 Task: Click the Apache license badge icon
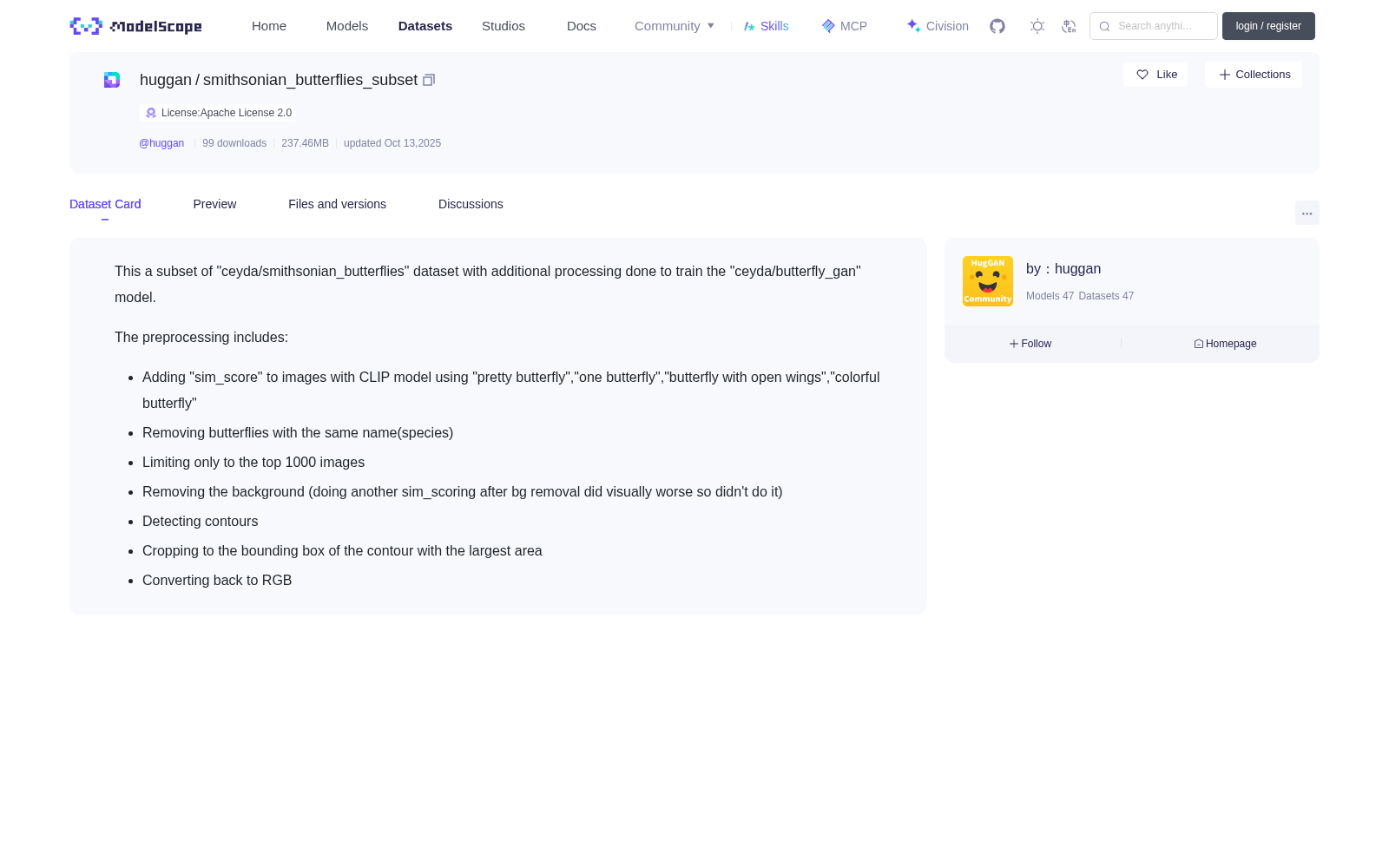tap(151, 113)
